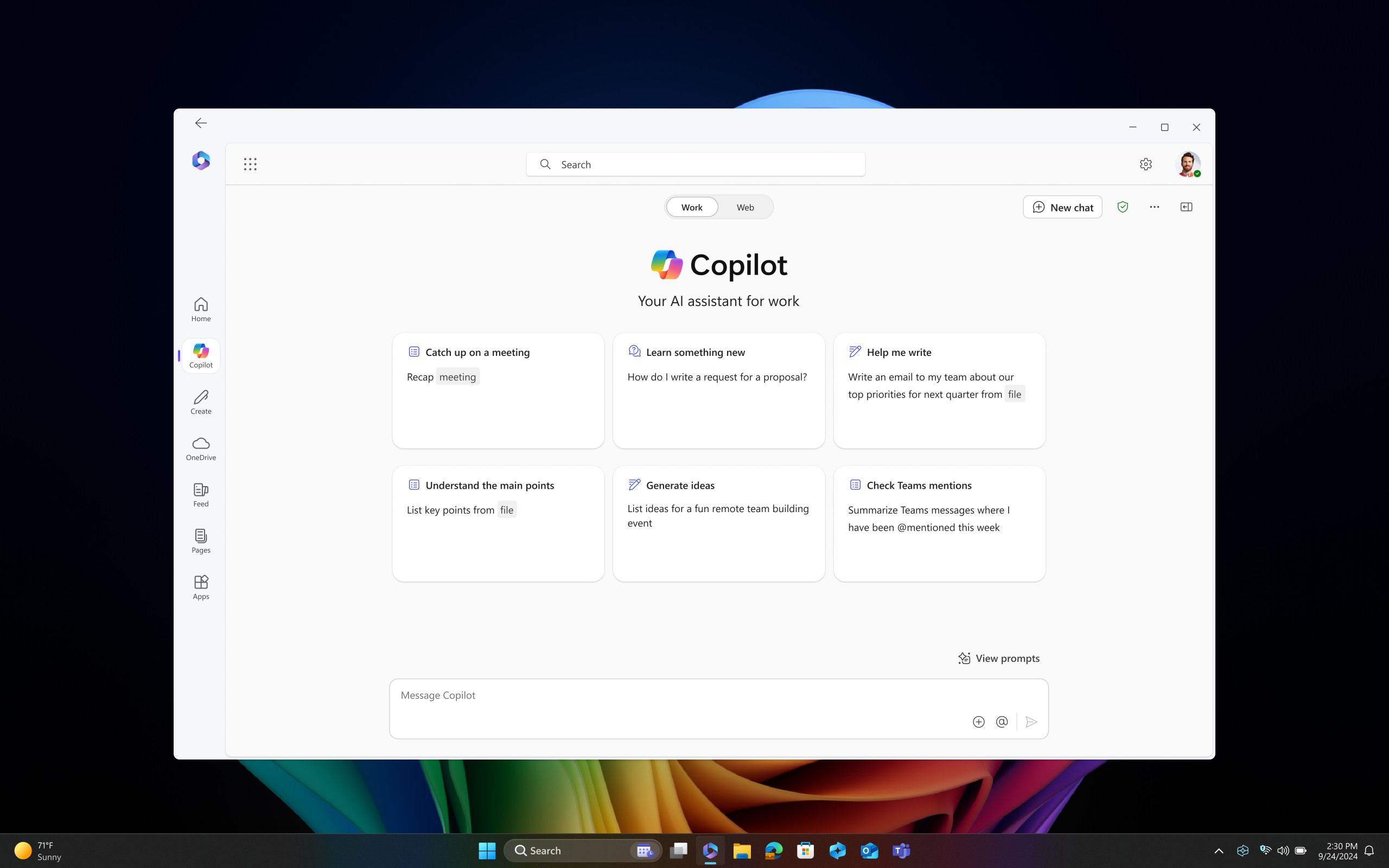The image size is (1389, 868).
Task: Open Apps section in sidebar
Action: pos(200,585)
